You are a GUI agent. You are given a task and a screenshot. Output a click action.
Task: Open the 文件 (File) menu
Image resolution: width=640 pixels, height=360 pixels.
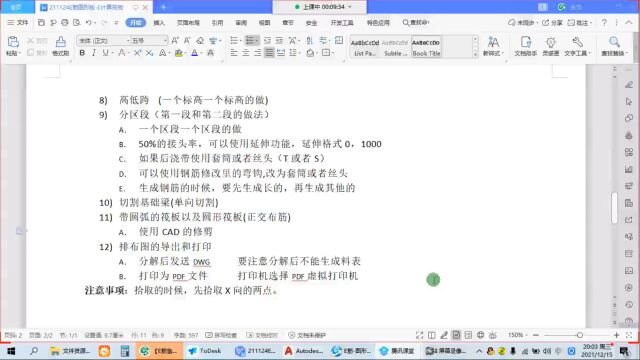point(18,22)
